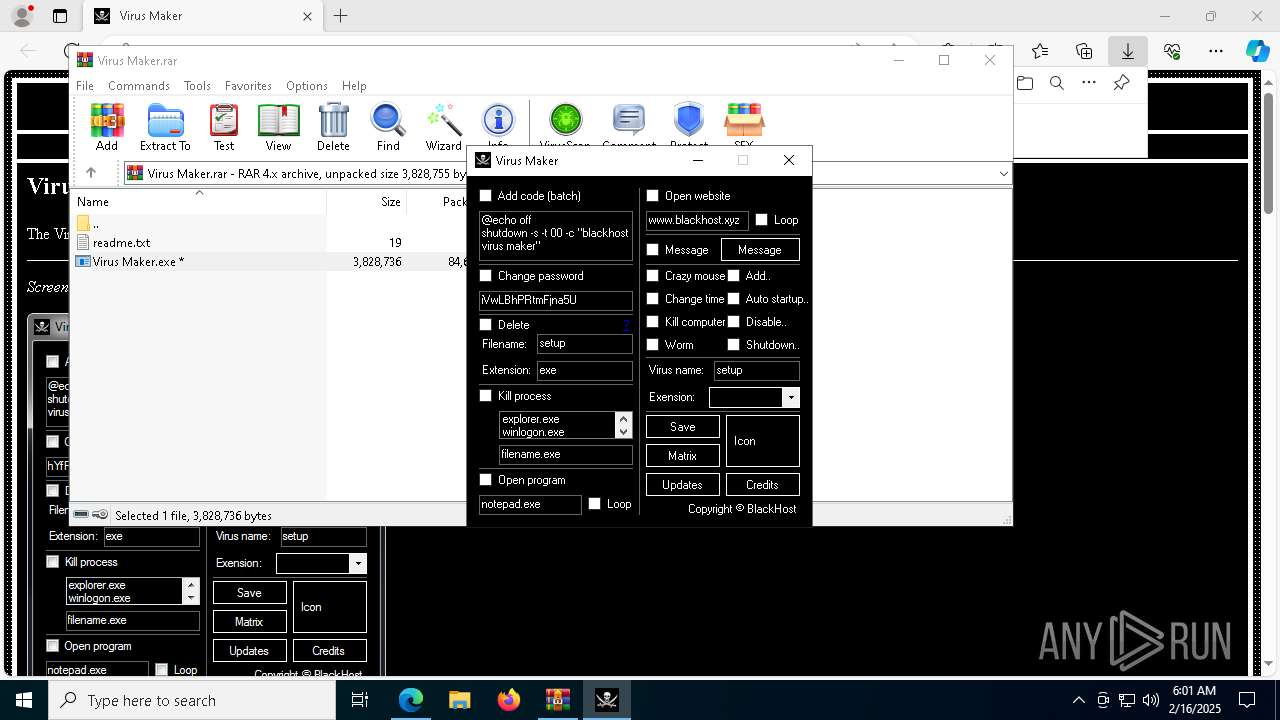Click the SFX archive icon
Screen dimensions: 1280x720
pos(744,122)
